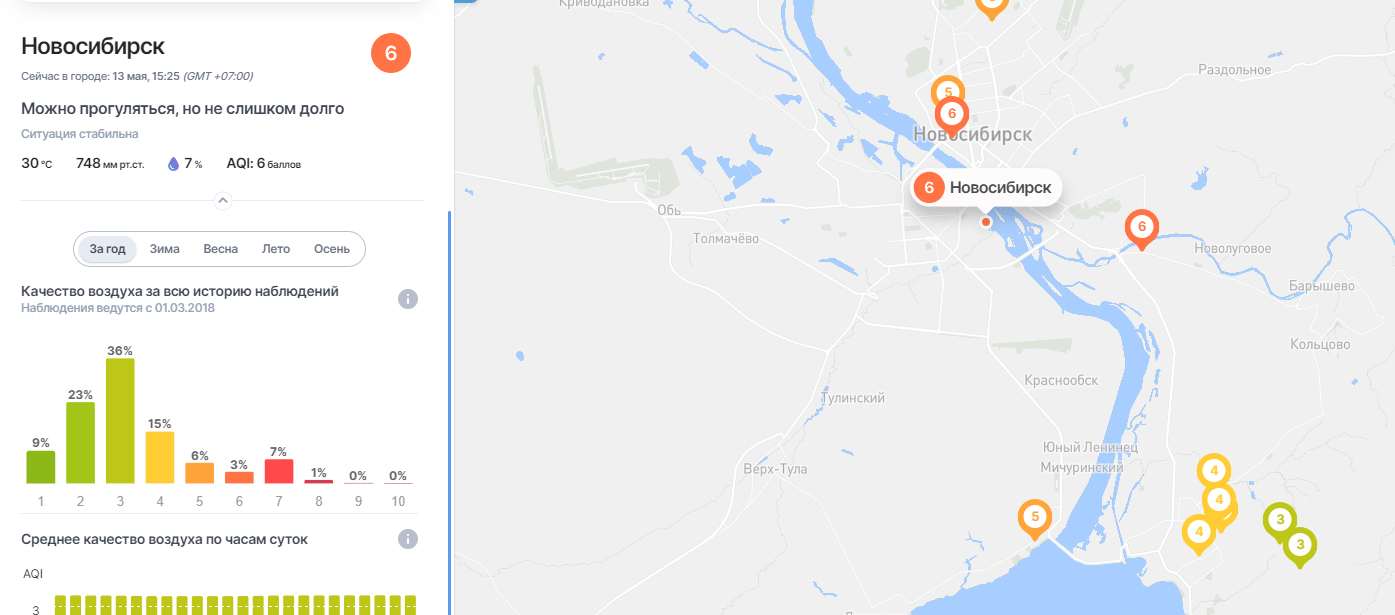Switch statistics to Зима season
This screenshot has height=615, width=1395.
coord(165,249)
